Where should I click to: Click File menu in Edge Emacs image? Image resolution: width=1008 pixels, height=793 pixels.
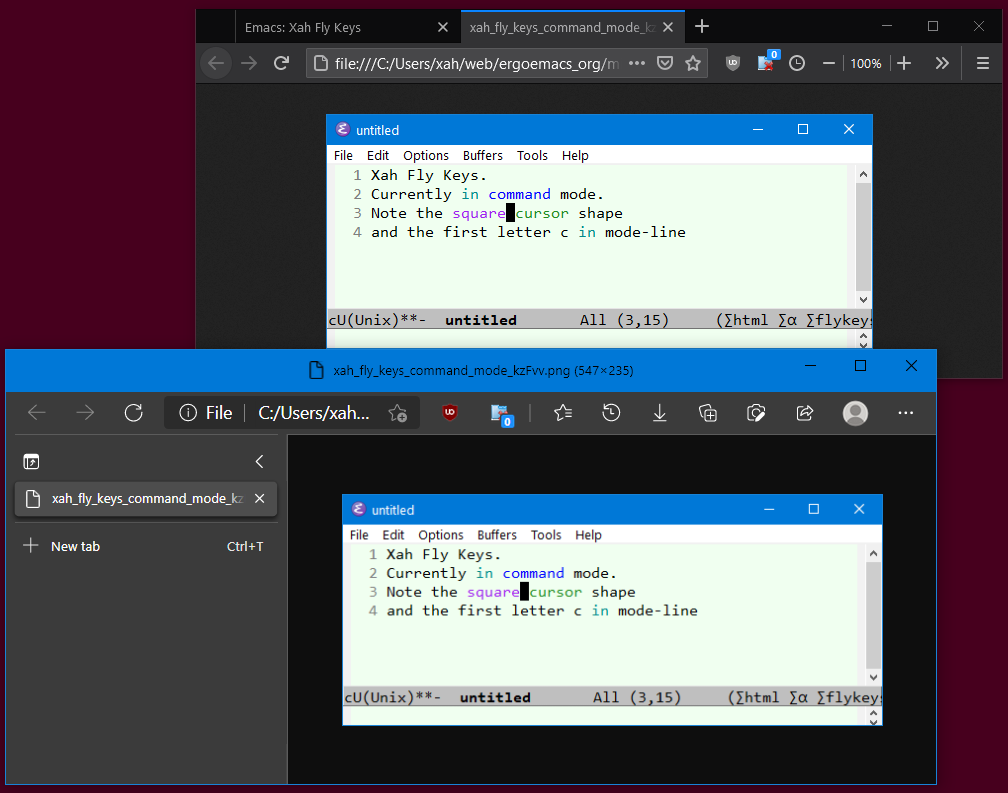pos(359,535)
